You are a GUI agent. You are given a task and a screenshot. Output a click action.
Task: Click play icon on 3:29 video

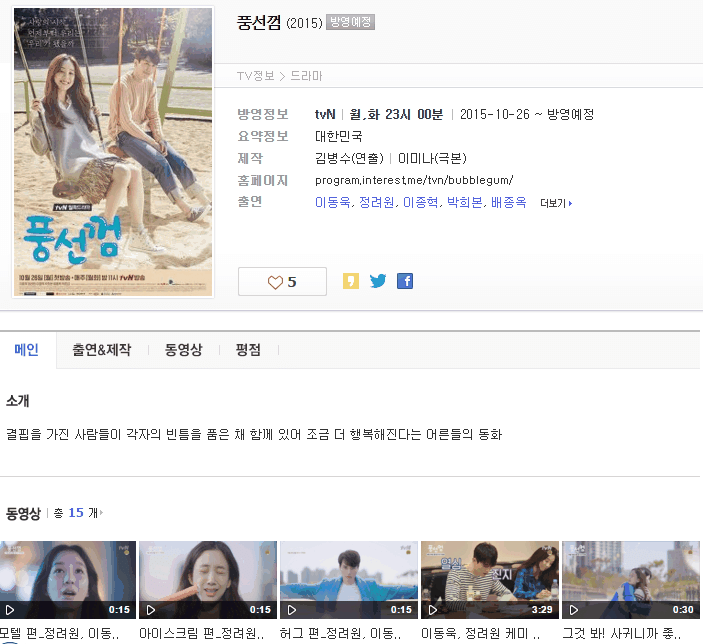click(x=433, y=610)
